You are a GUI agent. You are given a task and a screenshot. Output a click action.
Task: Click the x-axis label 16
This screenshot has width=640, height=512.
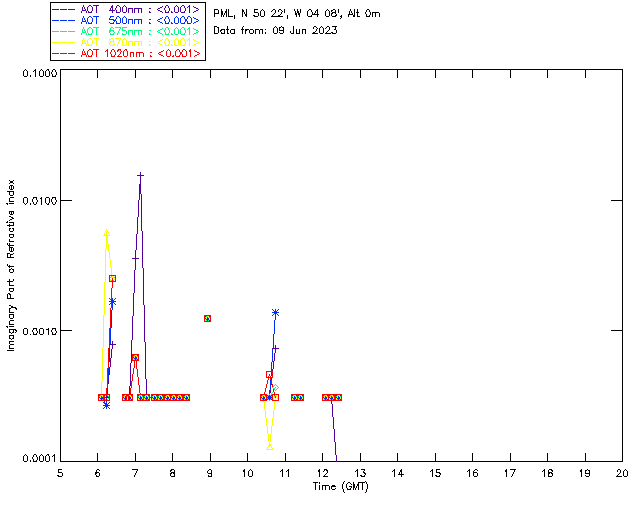coord(472,473)
